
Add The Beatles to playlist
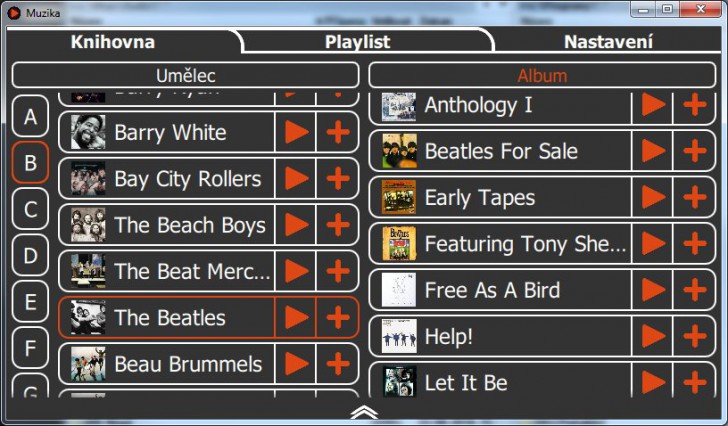pyautogui.click(x=338, y=318)
